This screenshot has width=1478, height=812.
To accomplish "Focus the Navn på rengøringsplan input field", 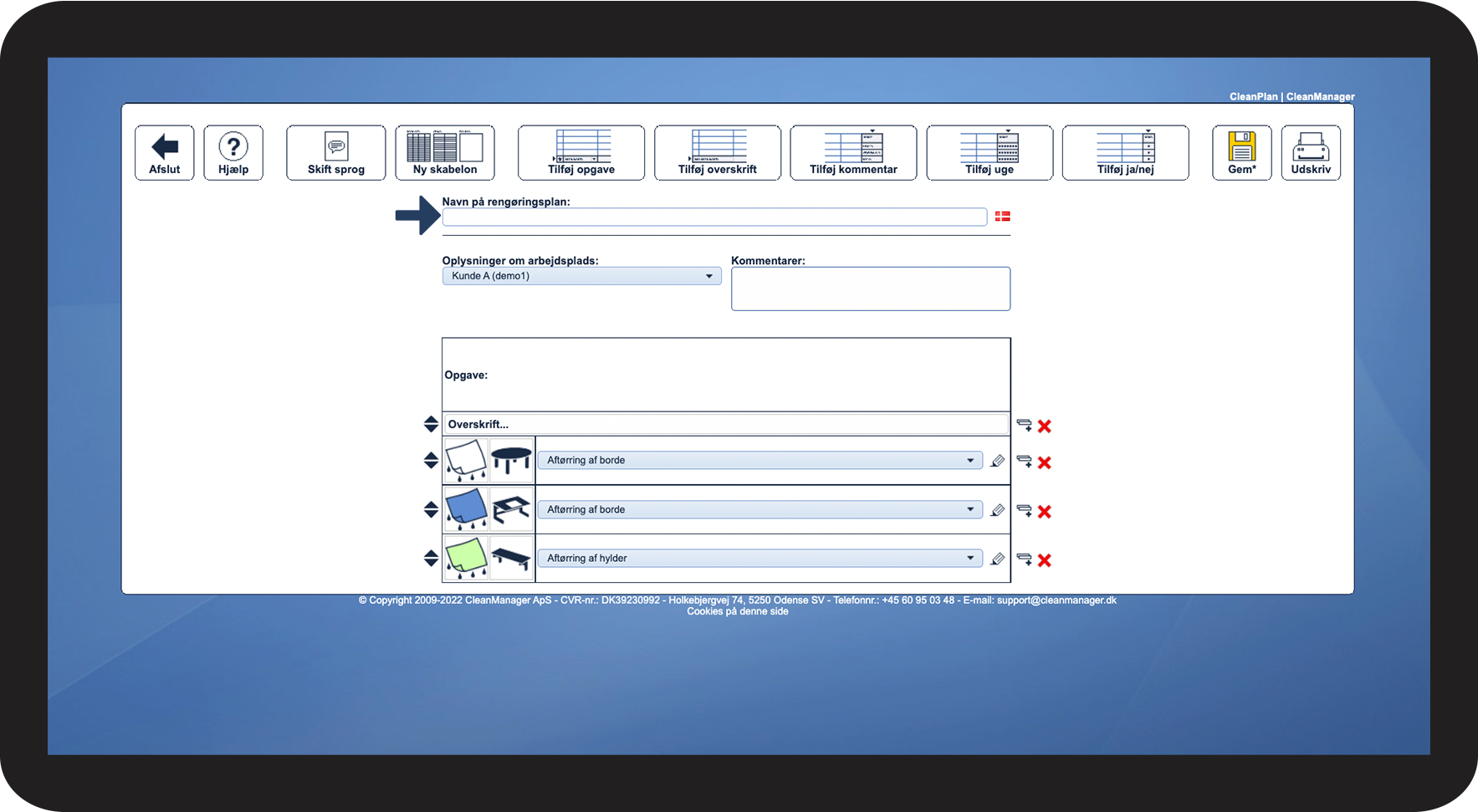I will pyautogui.click(x=714, y=217).
